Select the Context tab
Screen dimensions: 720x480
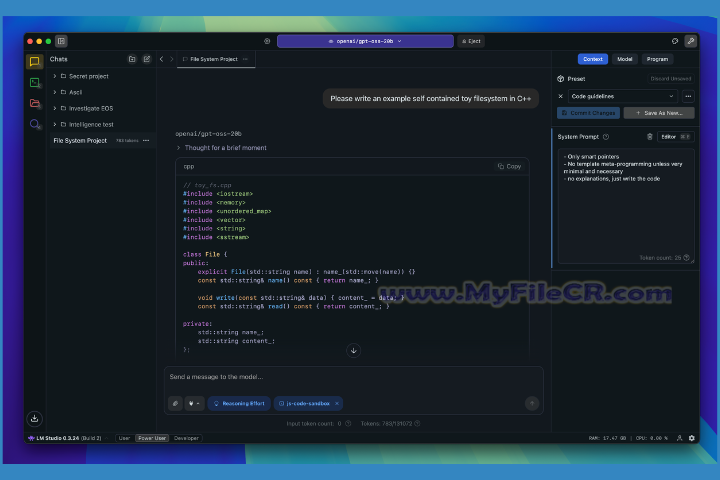(593, 59)
